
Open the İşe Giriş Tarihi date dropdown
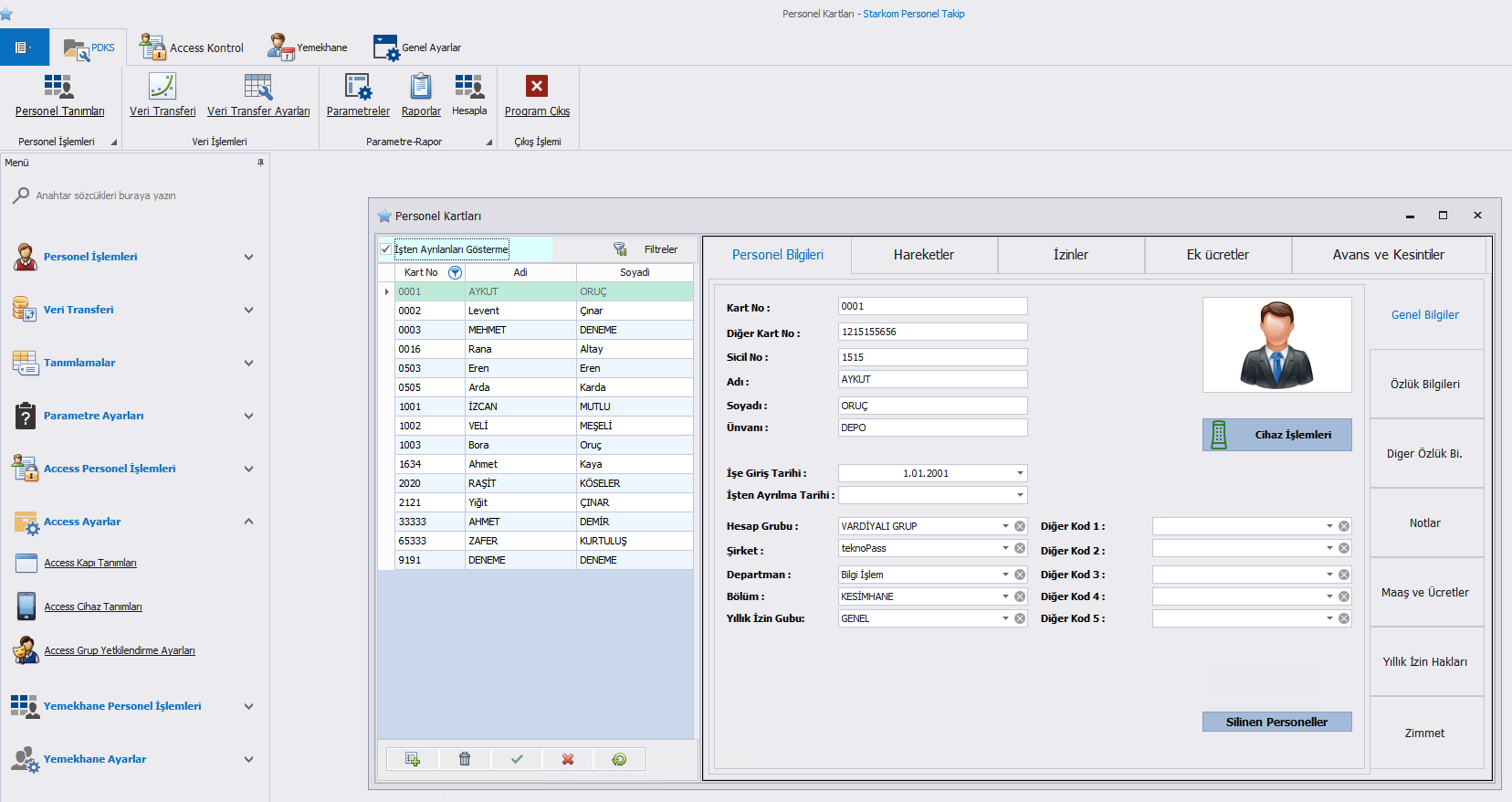[1020, 473]
